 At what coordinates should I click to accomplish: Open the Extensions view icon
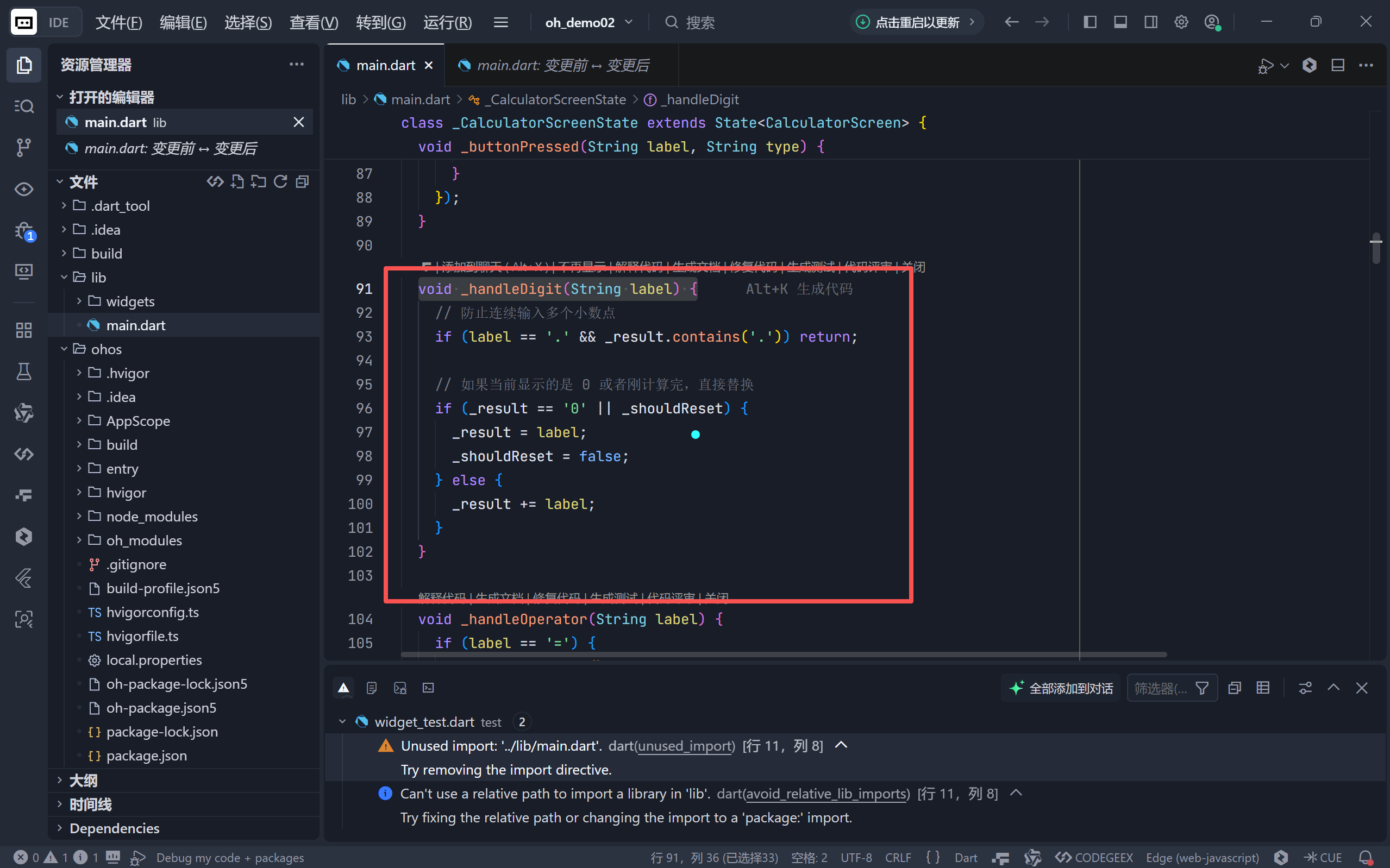point(23,330)
